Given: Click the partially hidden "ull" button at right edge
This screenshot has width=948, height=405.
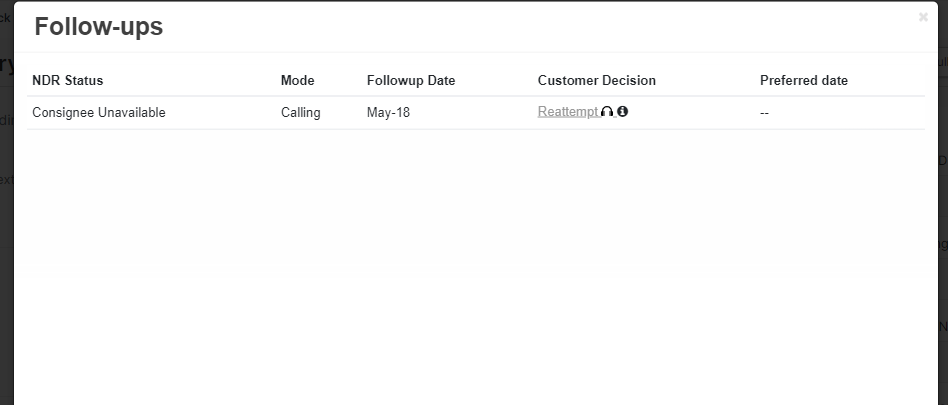Looking at the screenshot, I should tap(943, 62).
